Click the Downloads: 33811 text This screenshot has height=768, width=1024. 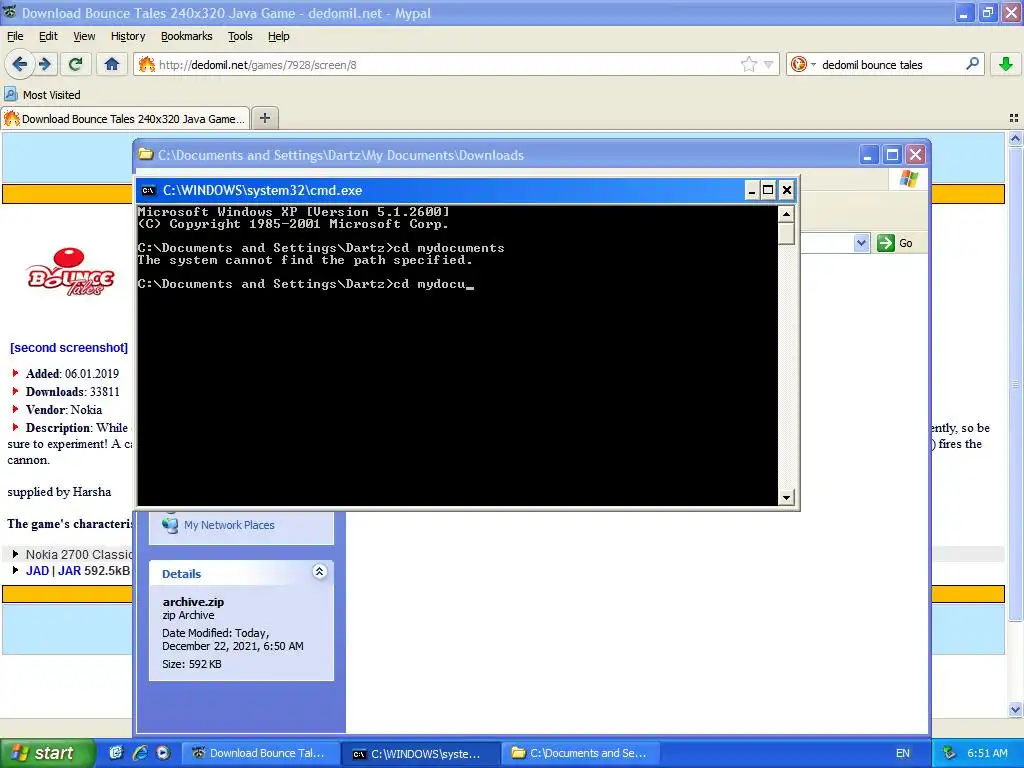pyautogui.click(x=72, y=392)
